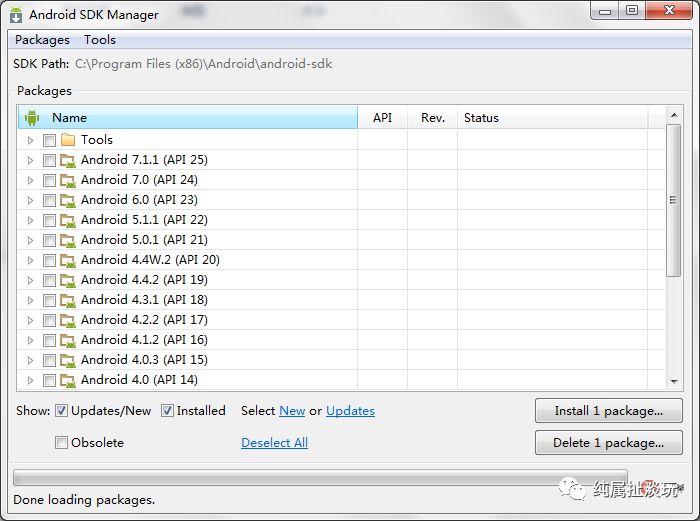Click the Android 5.1.1 (API 22) package icon
This screenshot has width=700, height=521.
coord(68,220)
